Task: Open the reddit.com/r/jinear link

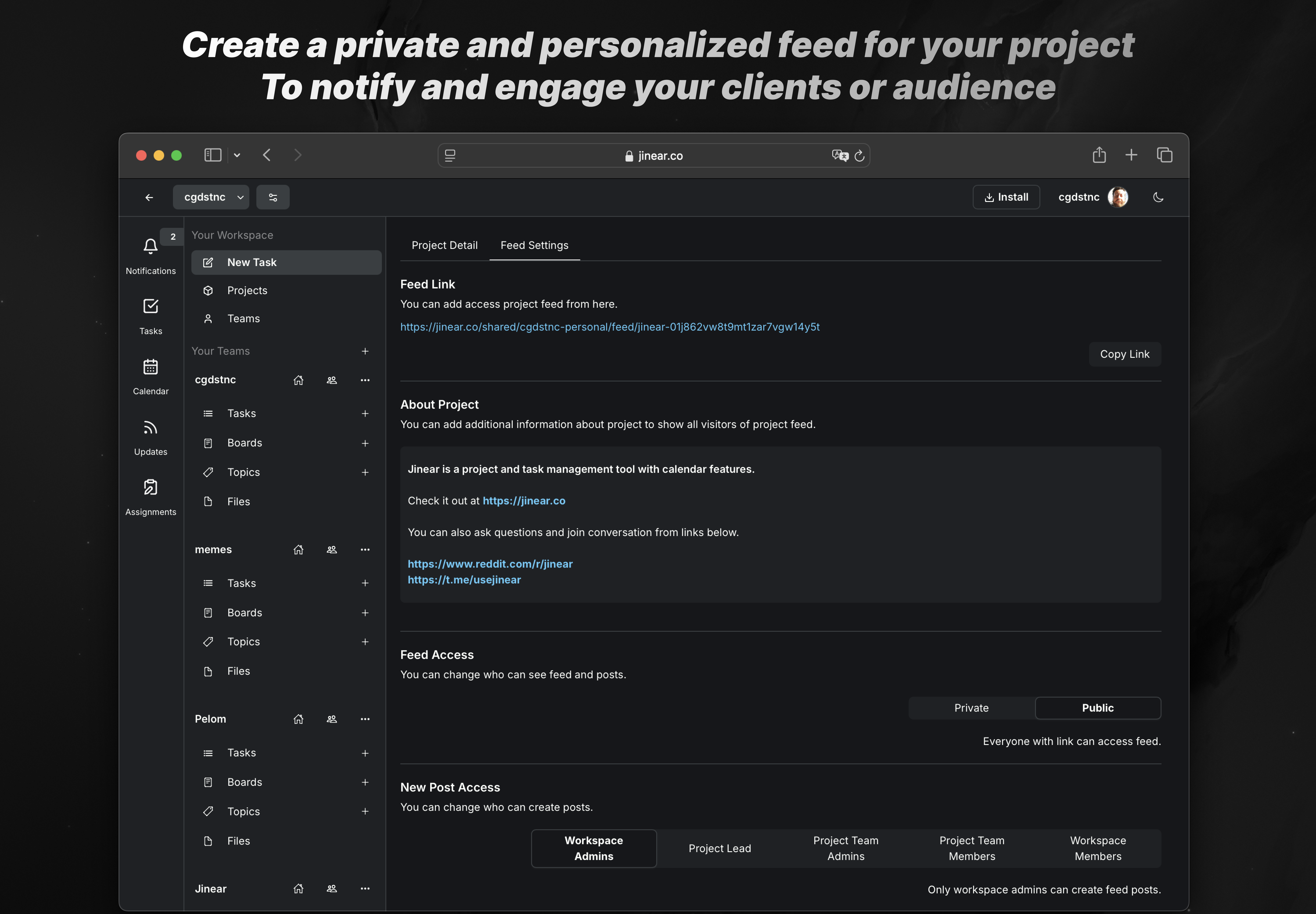Action: coord(490,564)
